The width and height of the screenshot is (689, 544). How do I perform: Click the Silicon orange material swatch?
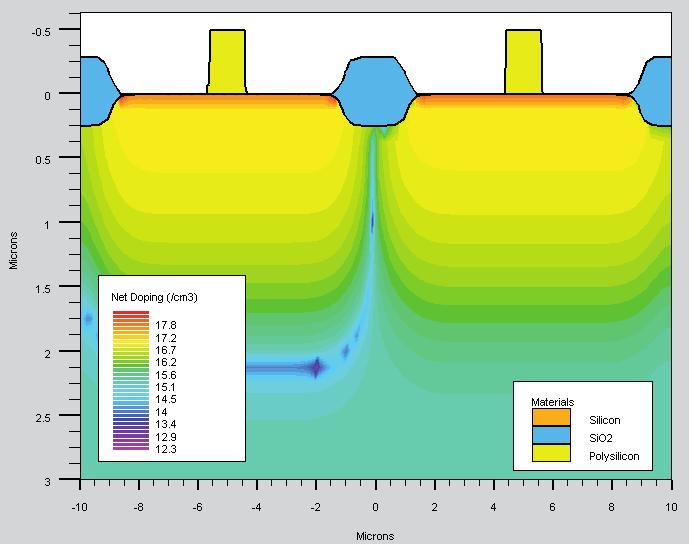coord(551,417)
